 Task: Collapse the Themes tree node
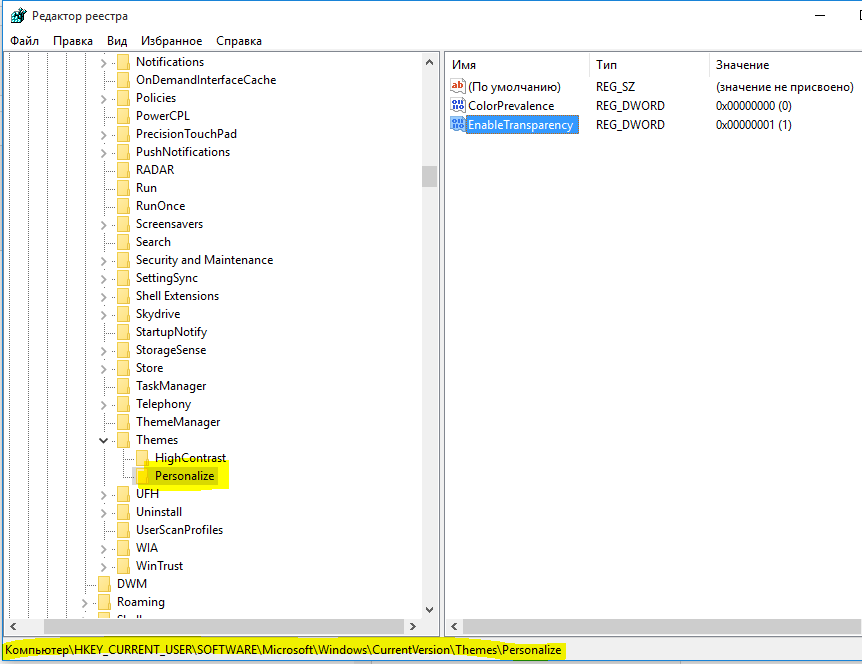[104, 440]
